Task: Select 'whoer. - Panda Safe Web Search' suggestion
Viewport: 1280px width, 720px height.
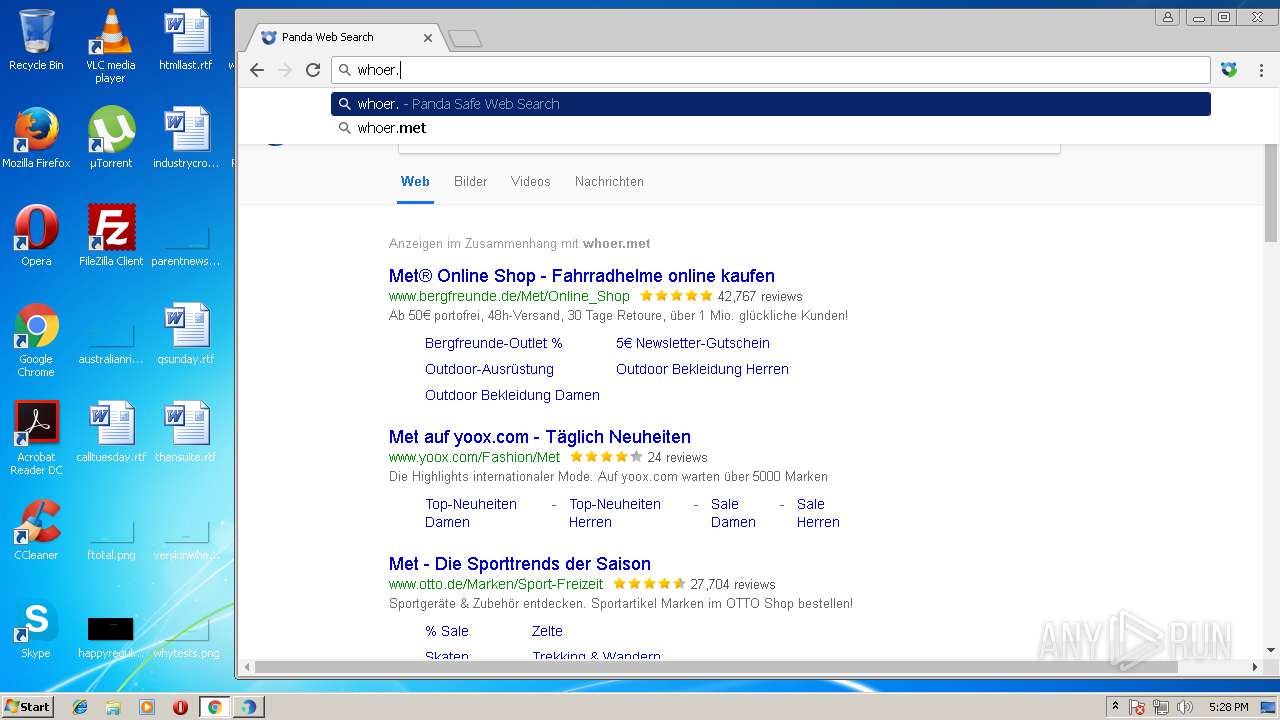Action: (x=770, y=104)
